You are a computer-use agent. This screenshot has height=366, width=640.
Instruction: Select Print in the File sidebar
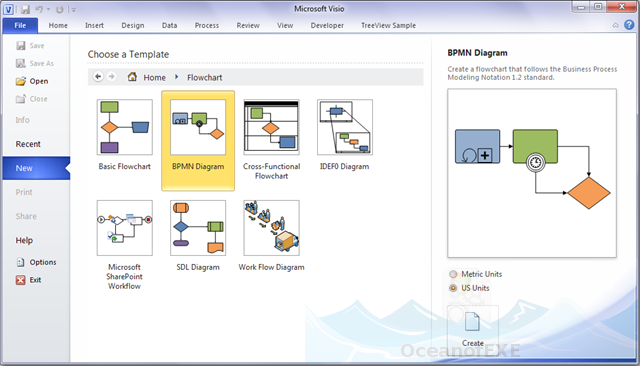[24, 192]
